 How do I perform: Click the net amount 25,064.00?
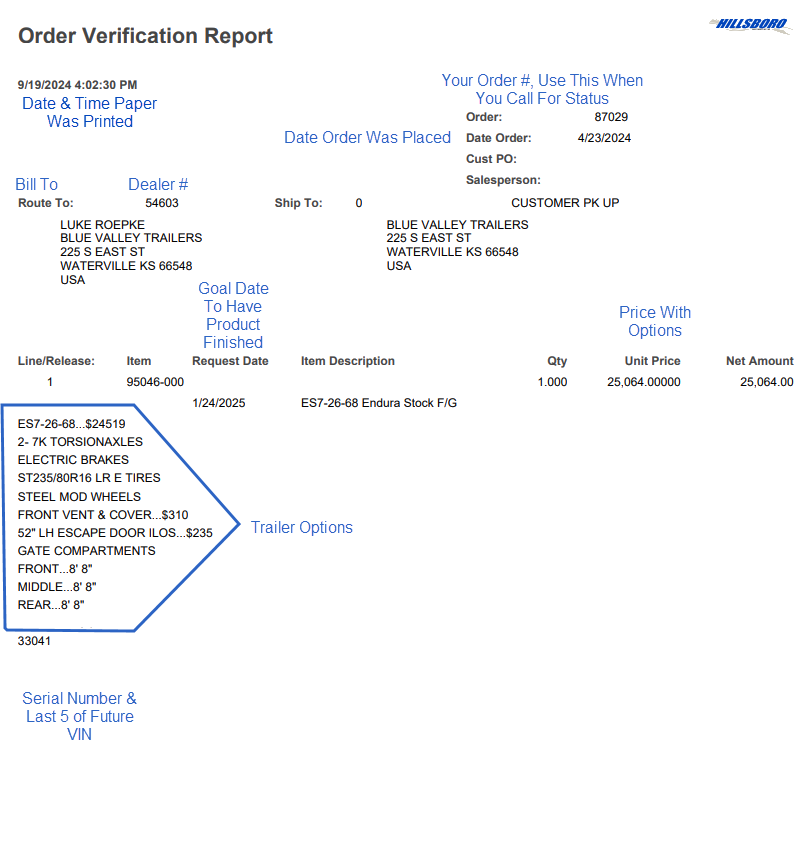766,382
